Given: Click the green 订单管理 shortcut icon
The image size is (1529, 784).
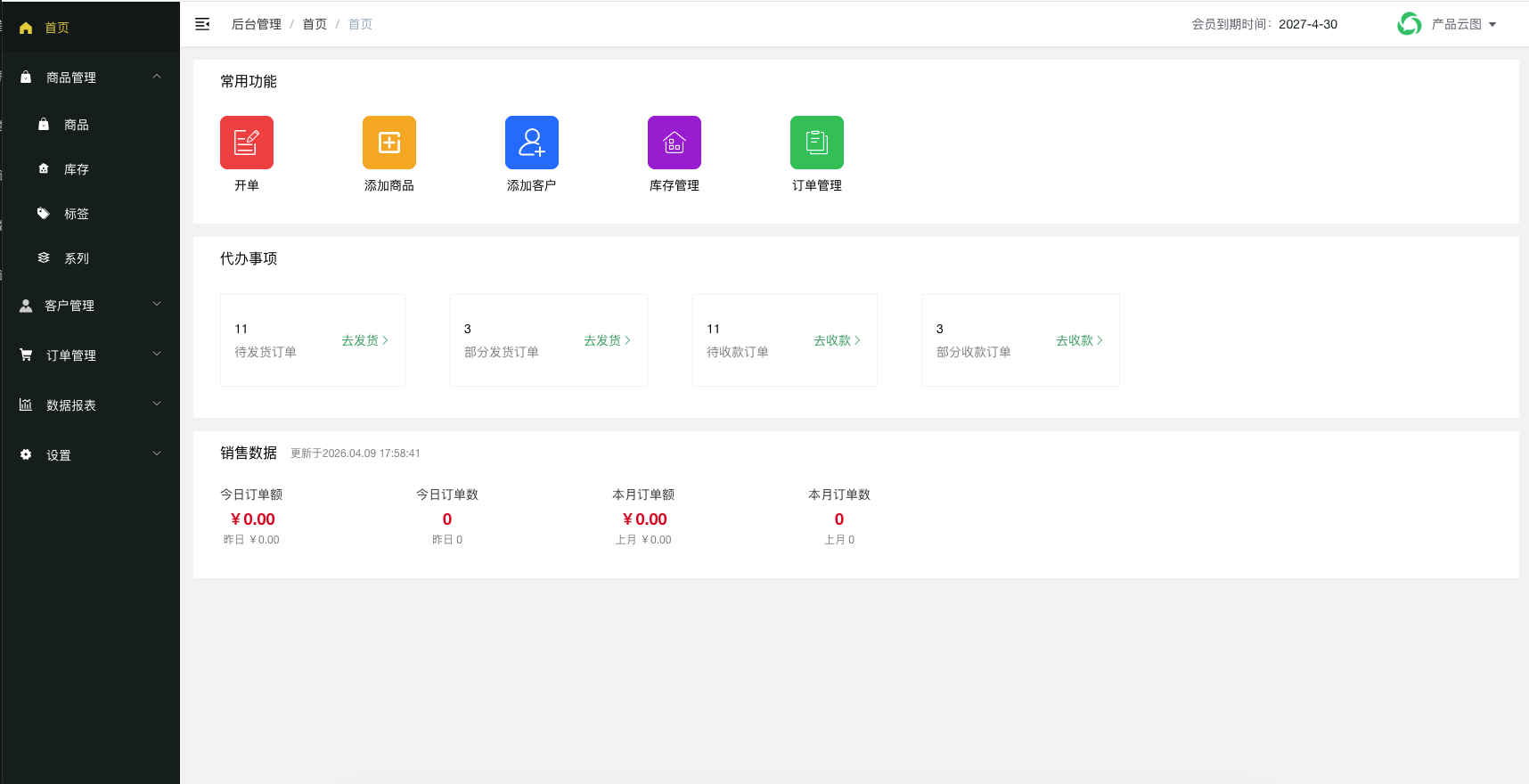Looking at the screenshot, I should click(817, 143).
